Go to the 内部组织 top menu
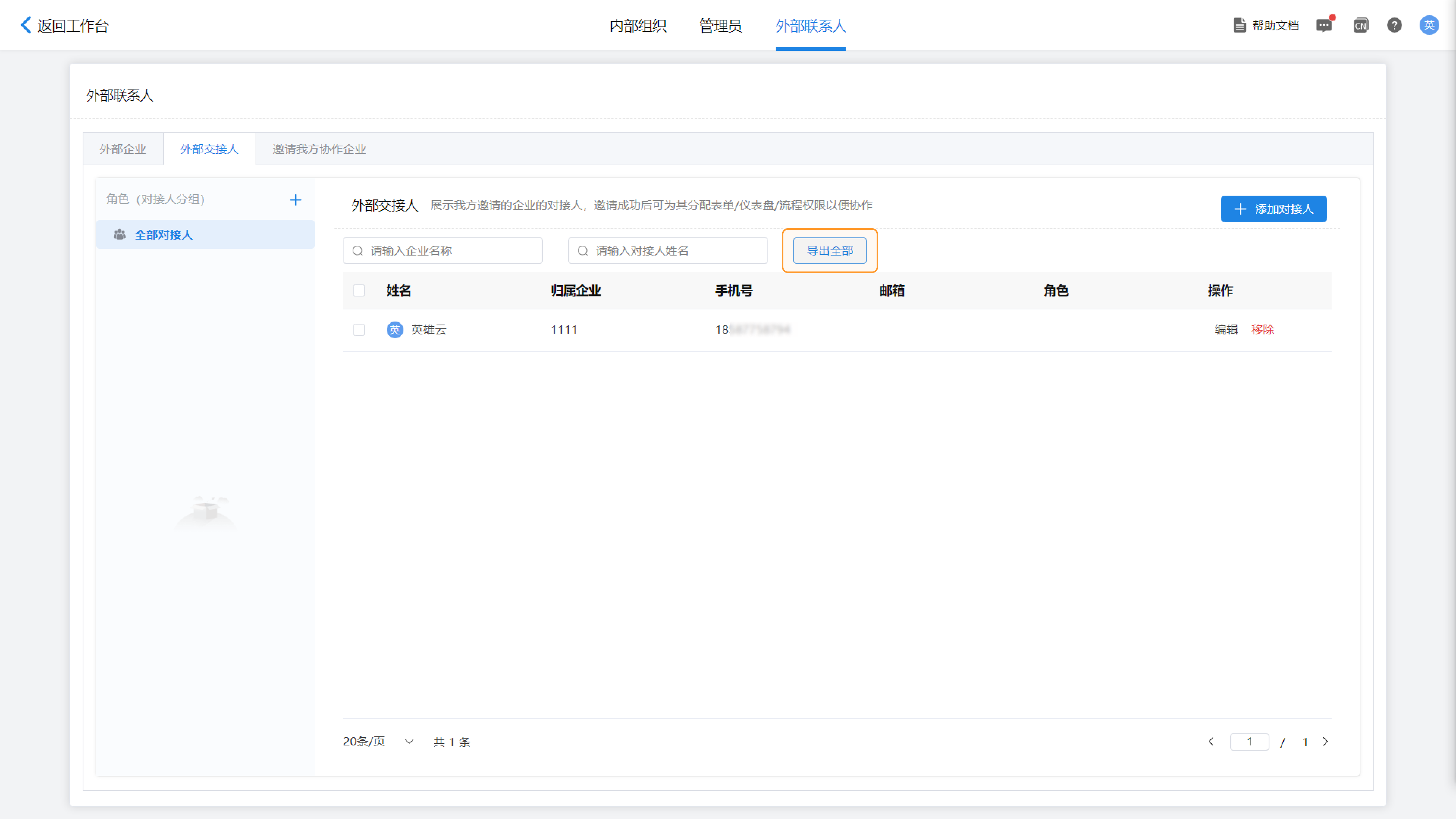1456x819 pixels. (x=637, y=26)
